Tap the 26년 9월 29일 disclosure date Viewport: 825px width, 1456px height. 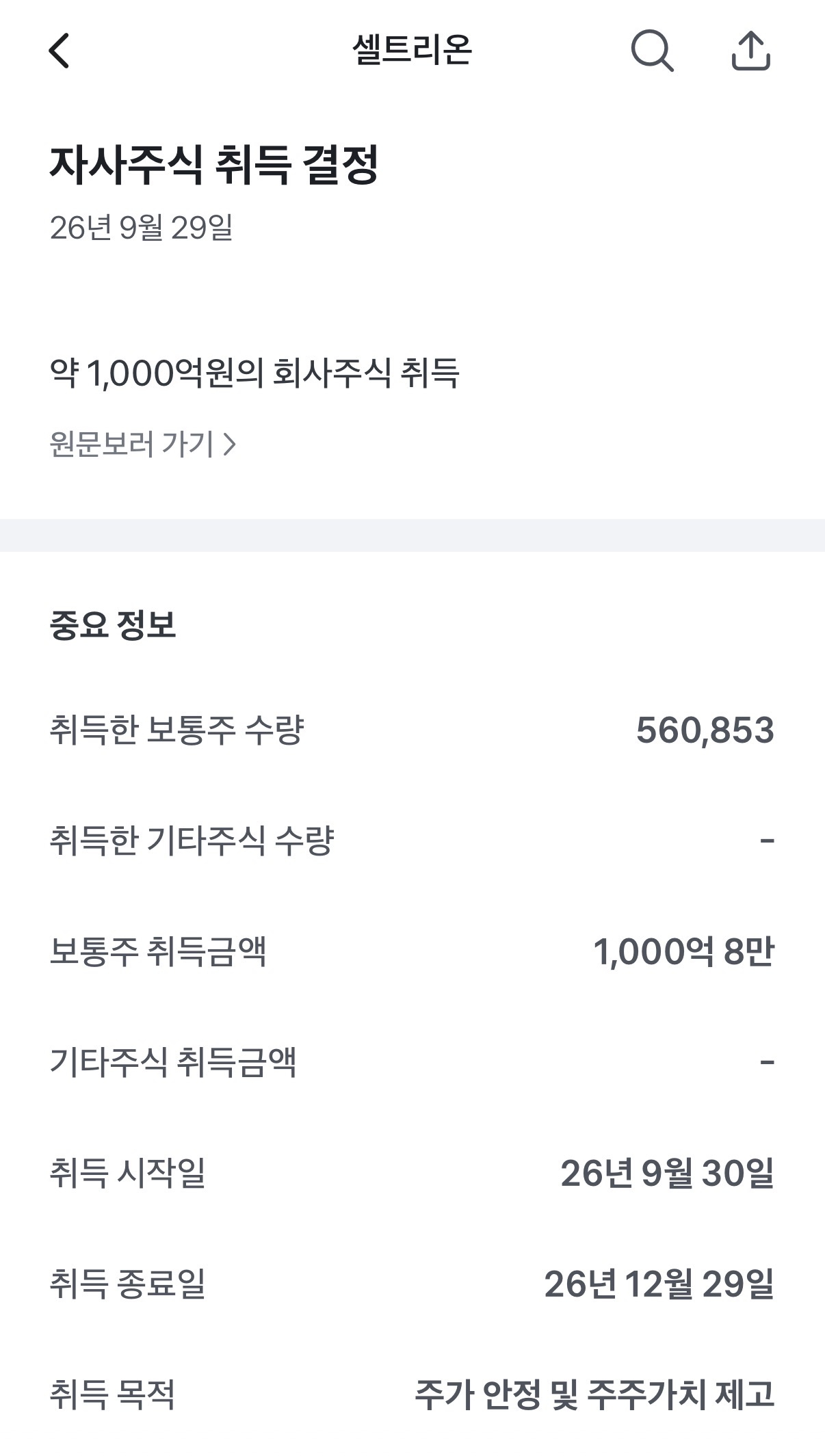141,227
